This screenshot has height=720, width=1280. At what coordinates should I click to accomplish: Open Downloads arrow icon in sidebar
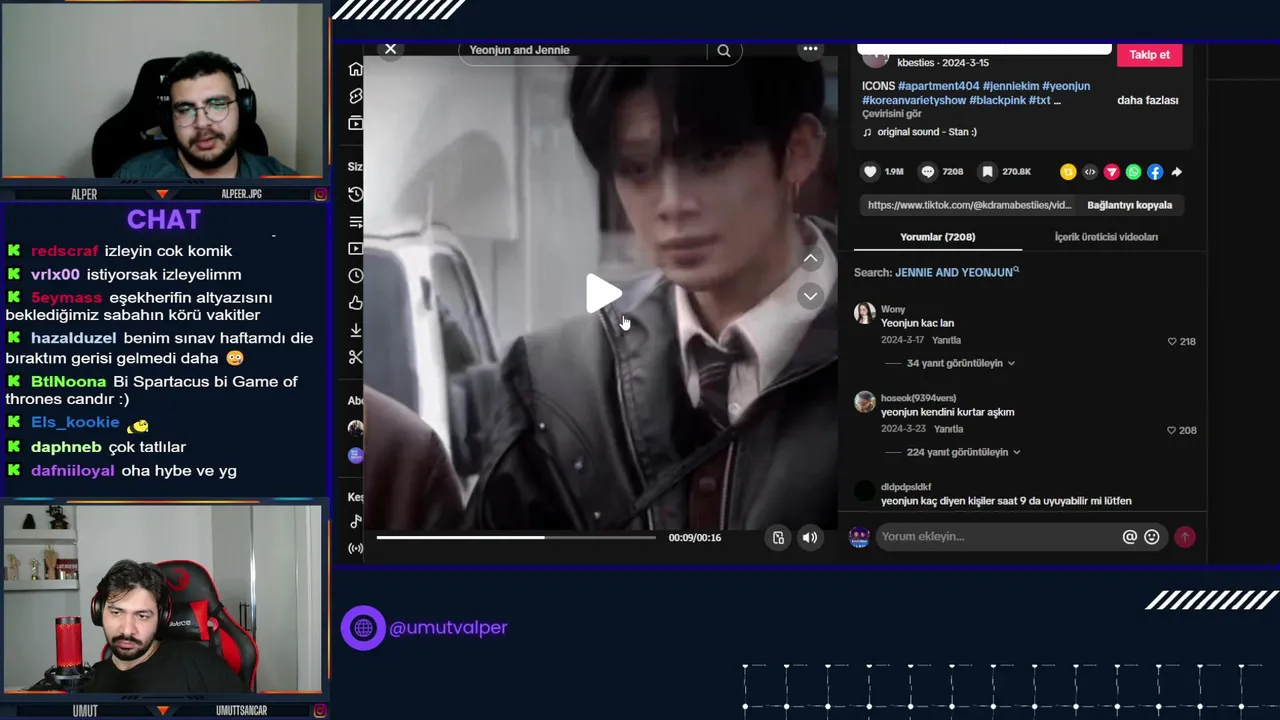[x=355, y=330]
